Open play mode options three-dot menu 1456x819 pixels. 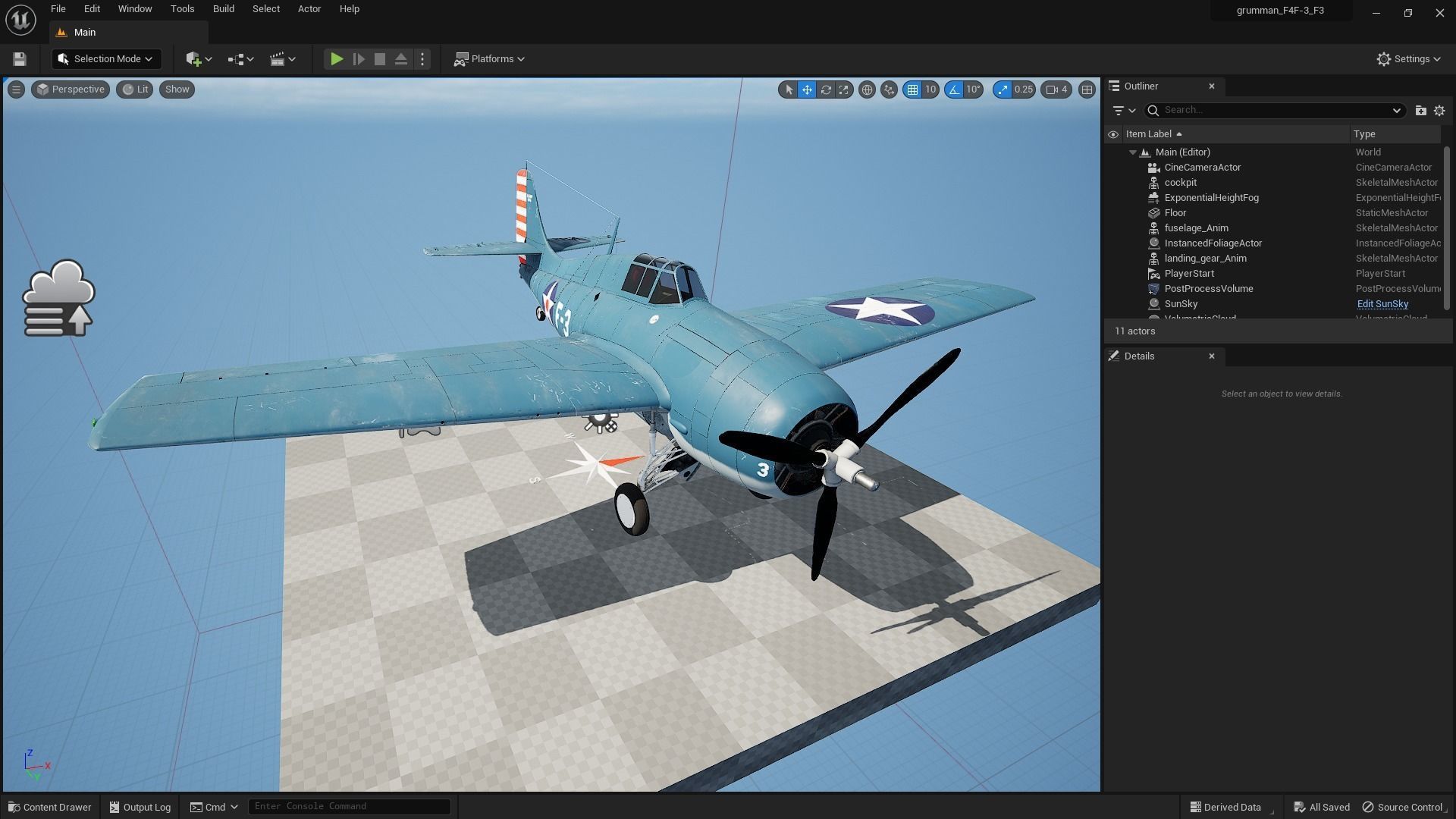tap(422, 59)
